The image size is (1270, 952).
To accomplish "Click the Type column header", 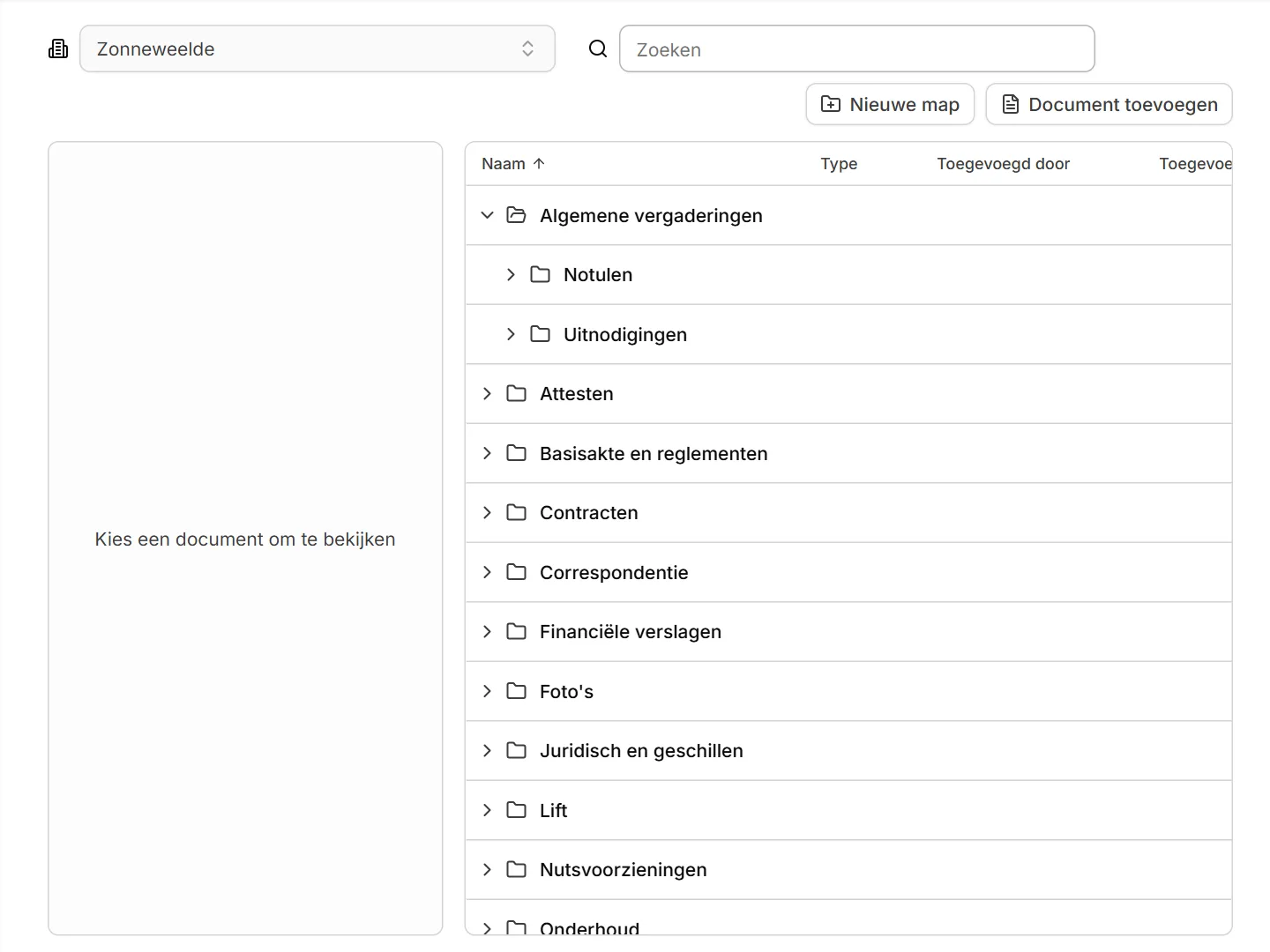I will pos(839,164).
